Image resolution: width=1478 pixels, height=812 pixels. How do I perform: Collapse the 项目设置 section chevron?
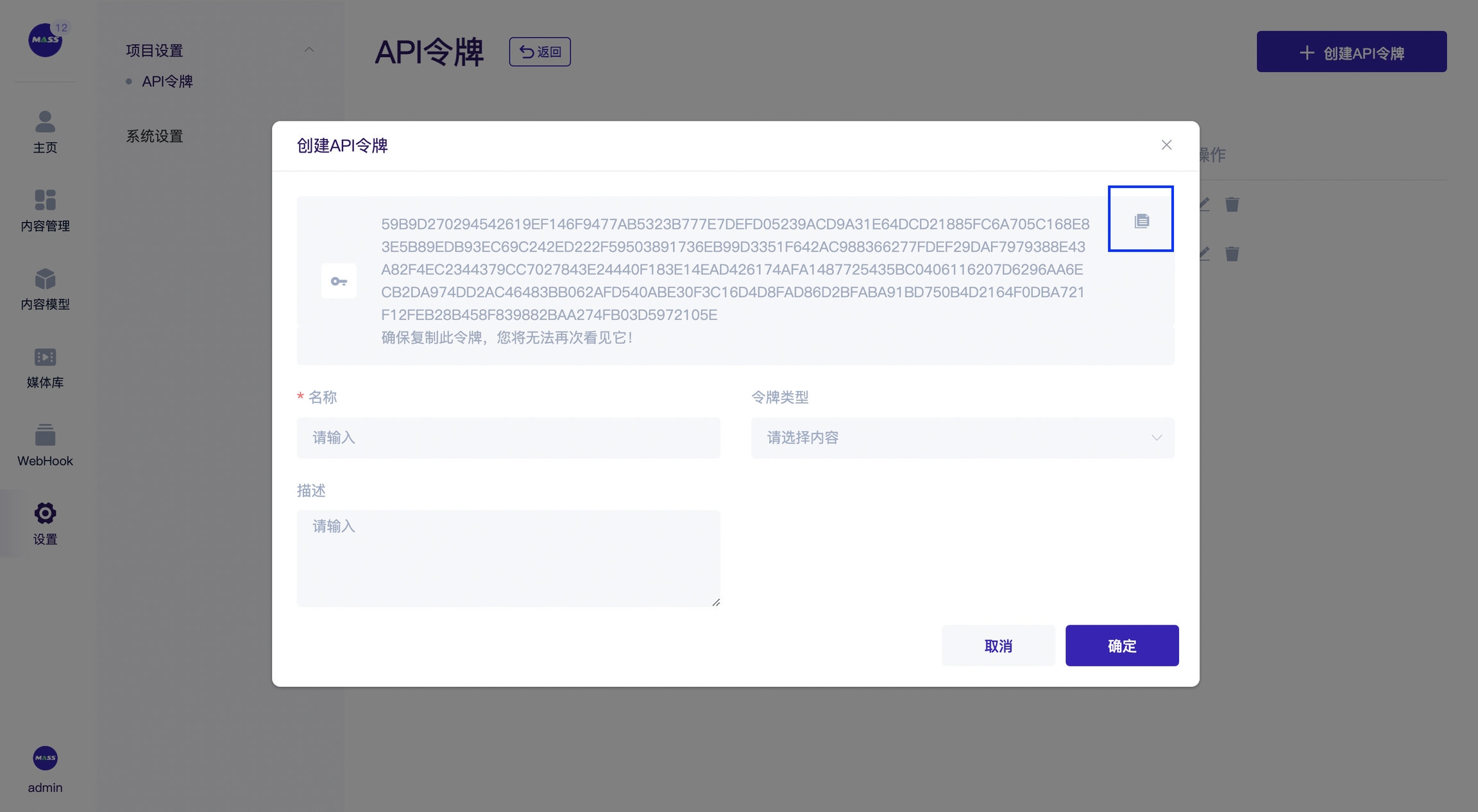click(x=309, y=50)
